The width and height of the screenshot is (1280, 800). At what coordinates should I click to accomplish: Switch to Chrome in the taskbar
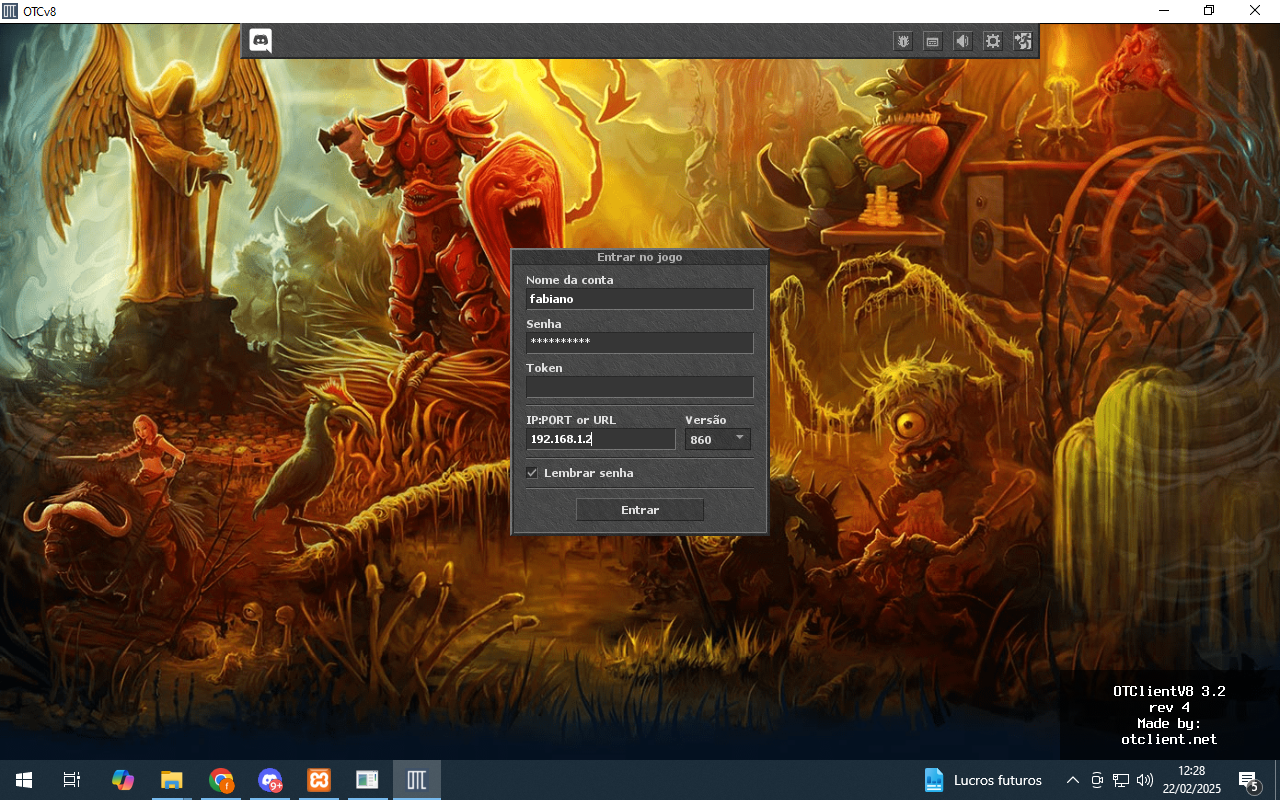point(221,780)
